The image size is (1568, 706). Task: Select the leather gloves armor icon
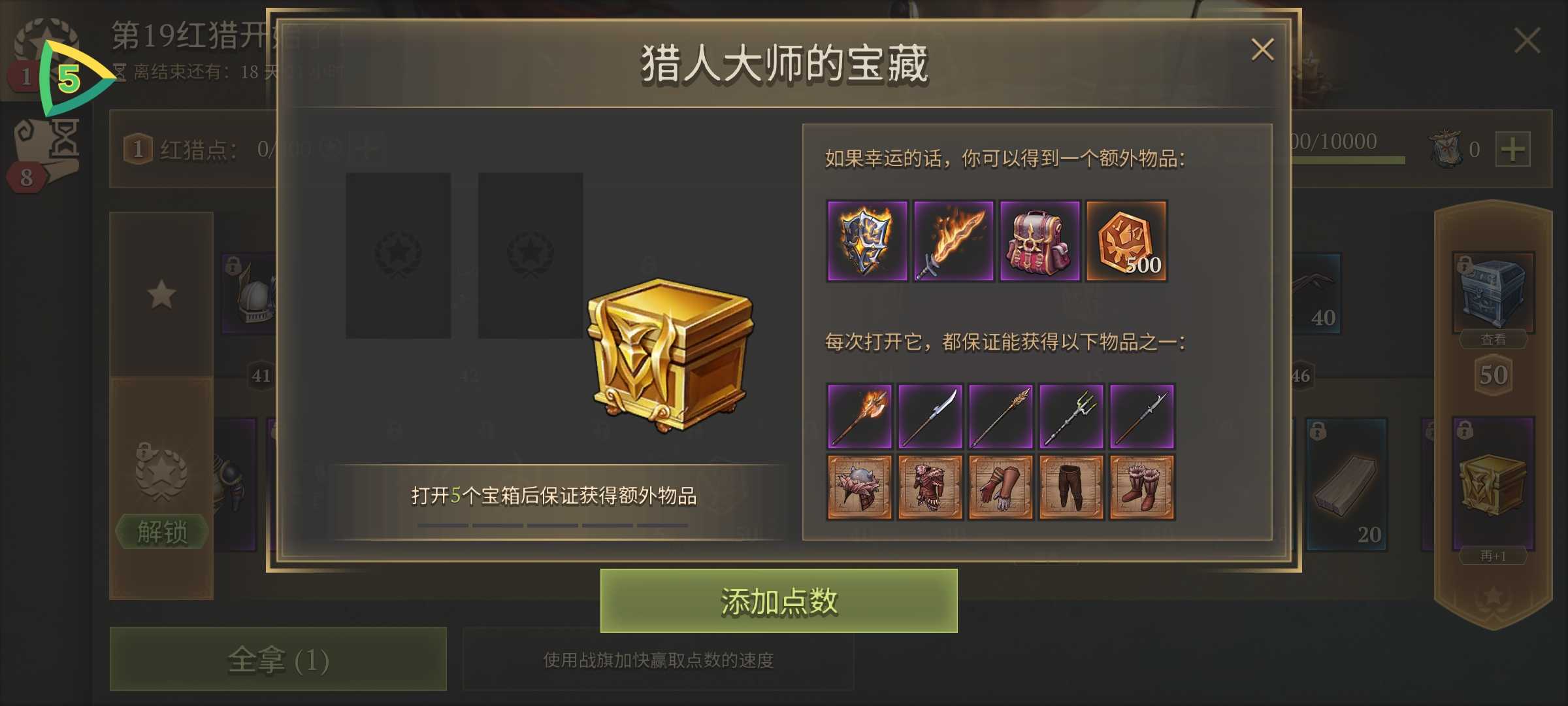[1001, 488]
